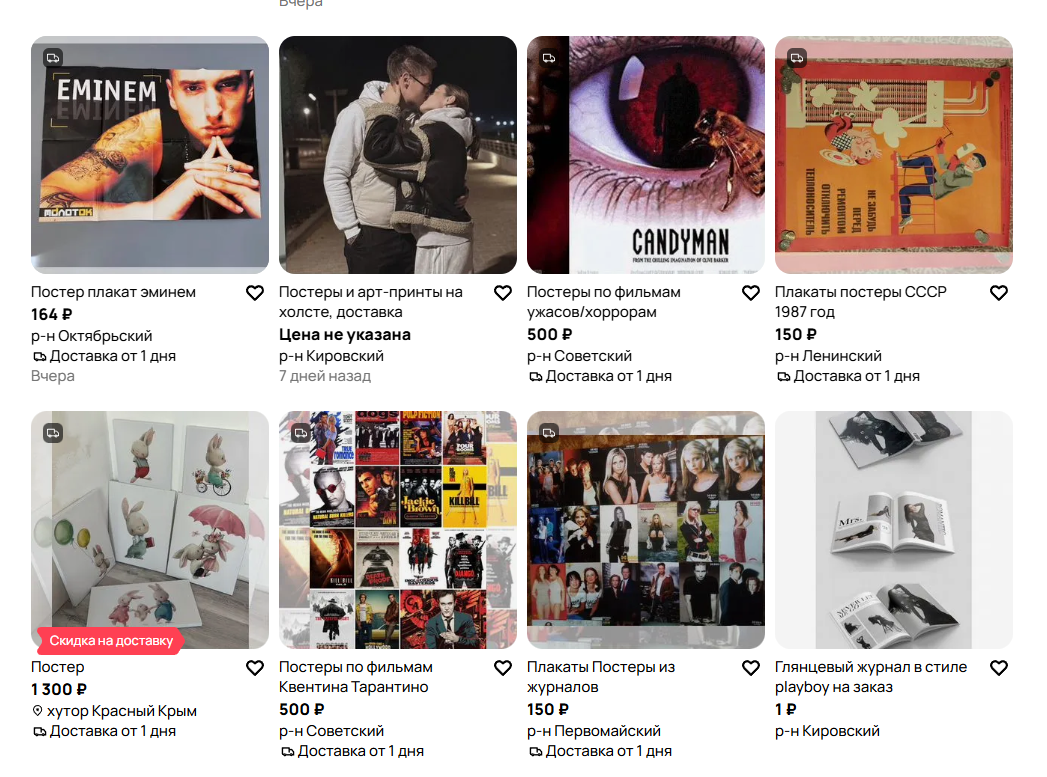Click delivery badge on Candyman poster image
The height and width of the screenshot is (777, 1047).
pos(550,58)
